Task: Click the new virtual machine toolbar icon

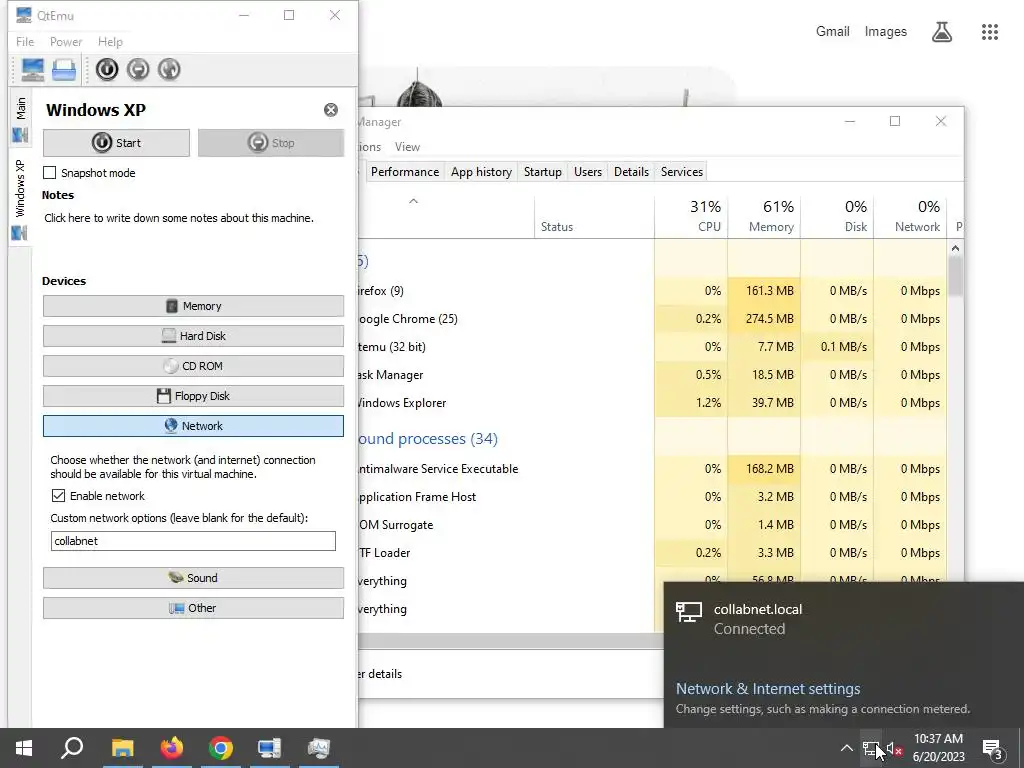Action: pos(33,69)
